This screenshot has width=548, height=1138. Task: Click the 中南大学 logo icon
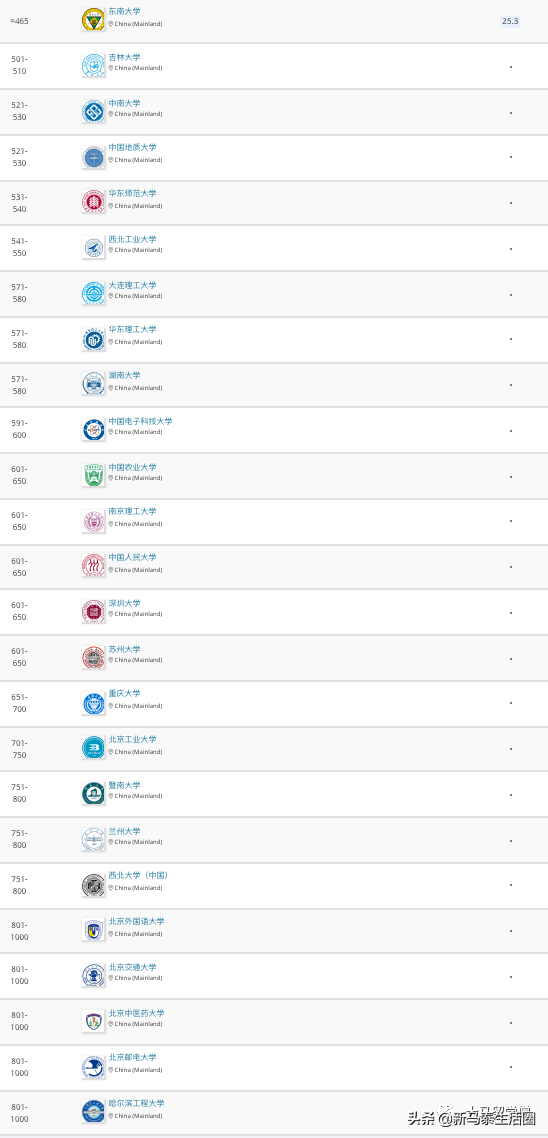[x=93, y=112]
